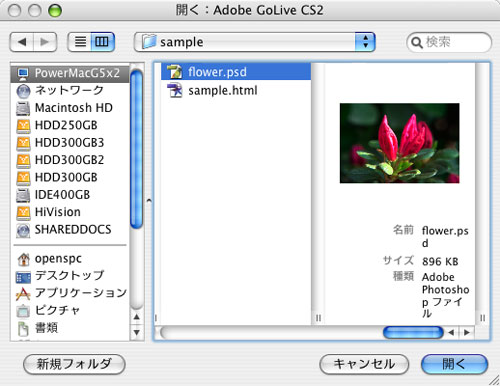The width and height of the screenshot is (500, 386).
Task: Click the horizontal scroll right arrow
Action: (467, 332)
